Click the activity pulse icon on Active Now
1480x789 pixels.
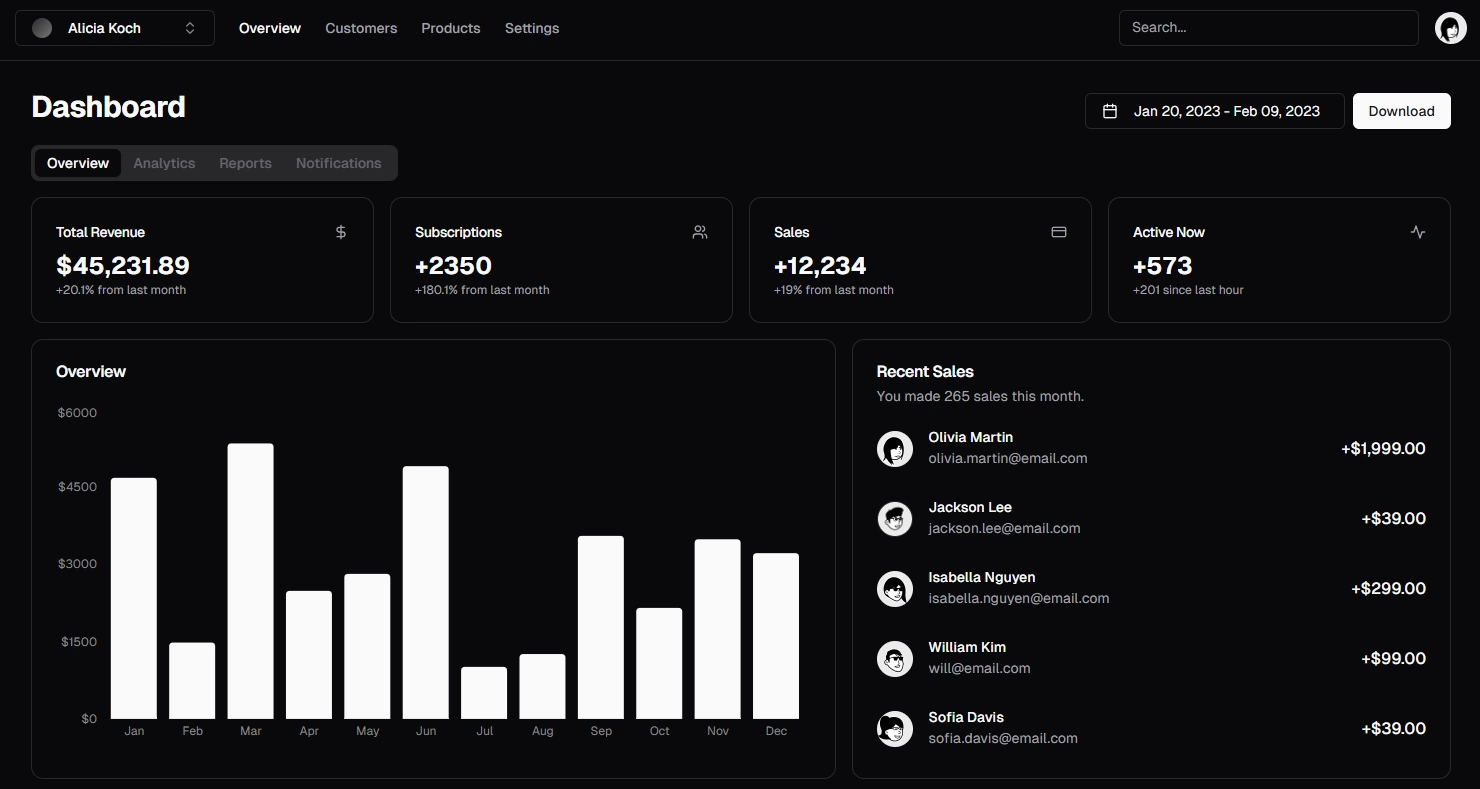tap(1418, 232)
